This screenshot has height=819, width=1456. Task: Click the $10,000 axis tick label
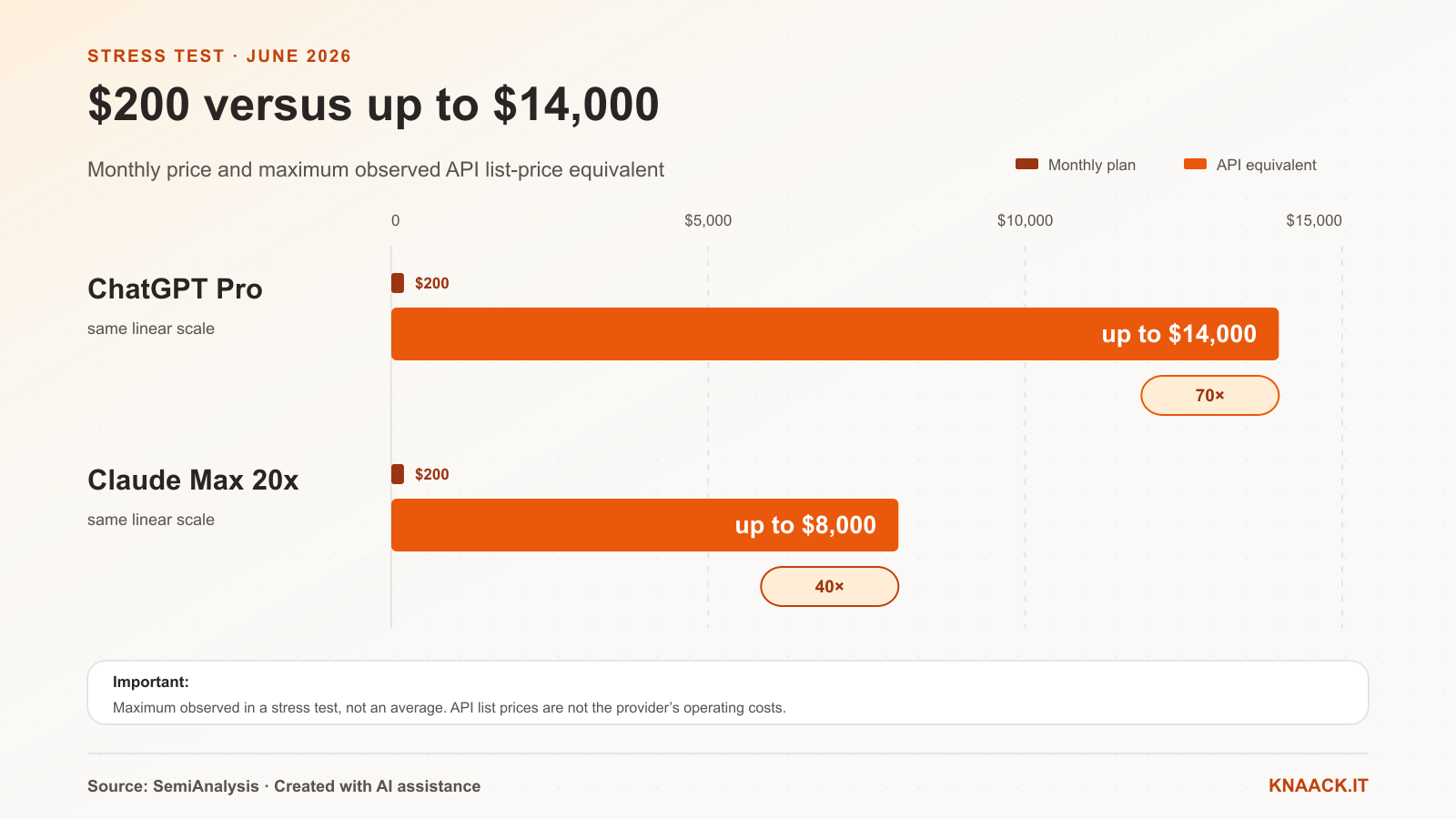pyautogui.click(x=1025, y=220)
